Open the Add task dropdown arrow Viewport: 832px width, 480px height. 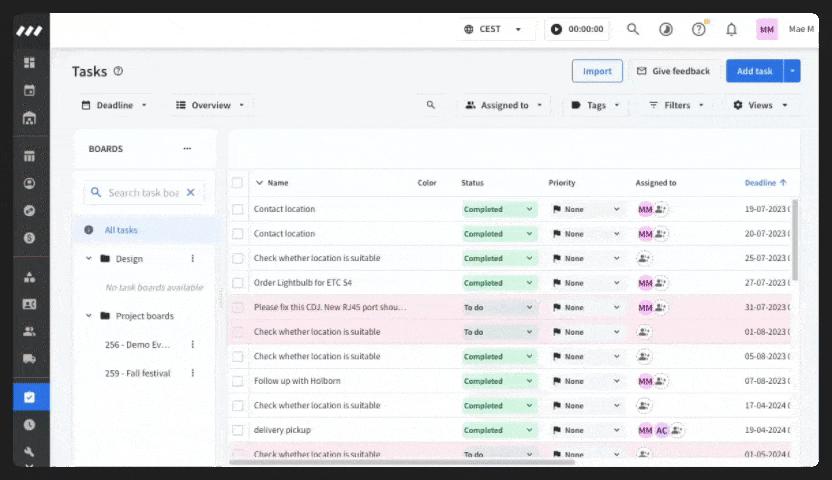click(x=792, y=71)
